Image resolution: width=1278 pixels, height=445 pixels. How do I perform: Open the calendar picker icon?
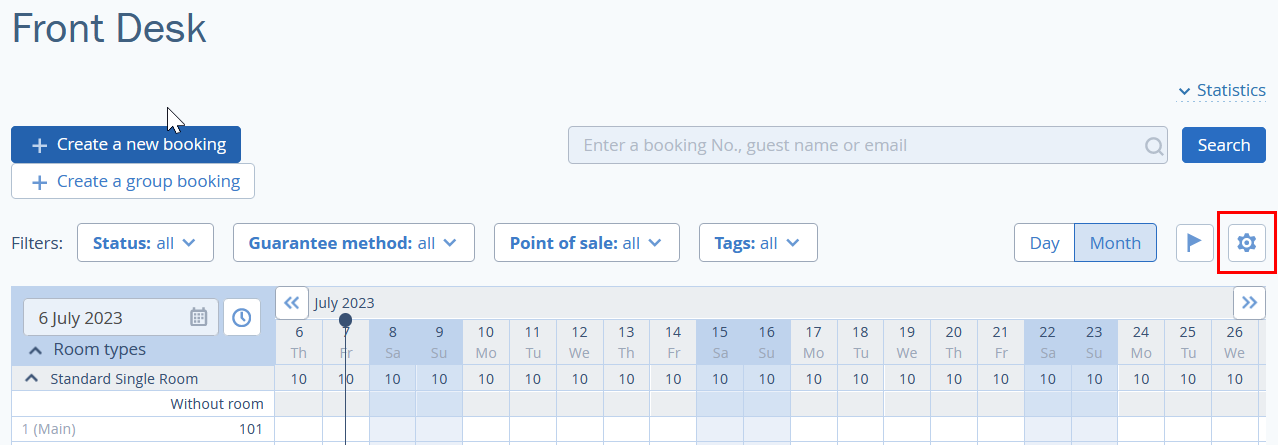(x=199, y=317)
